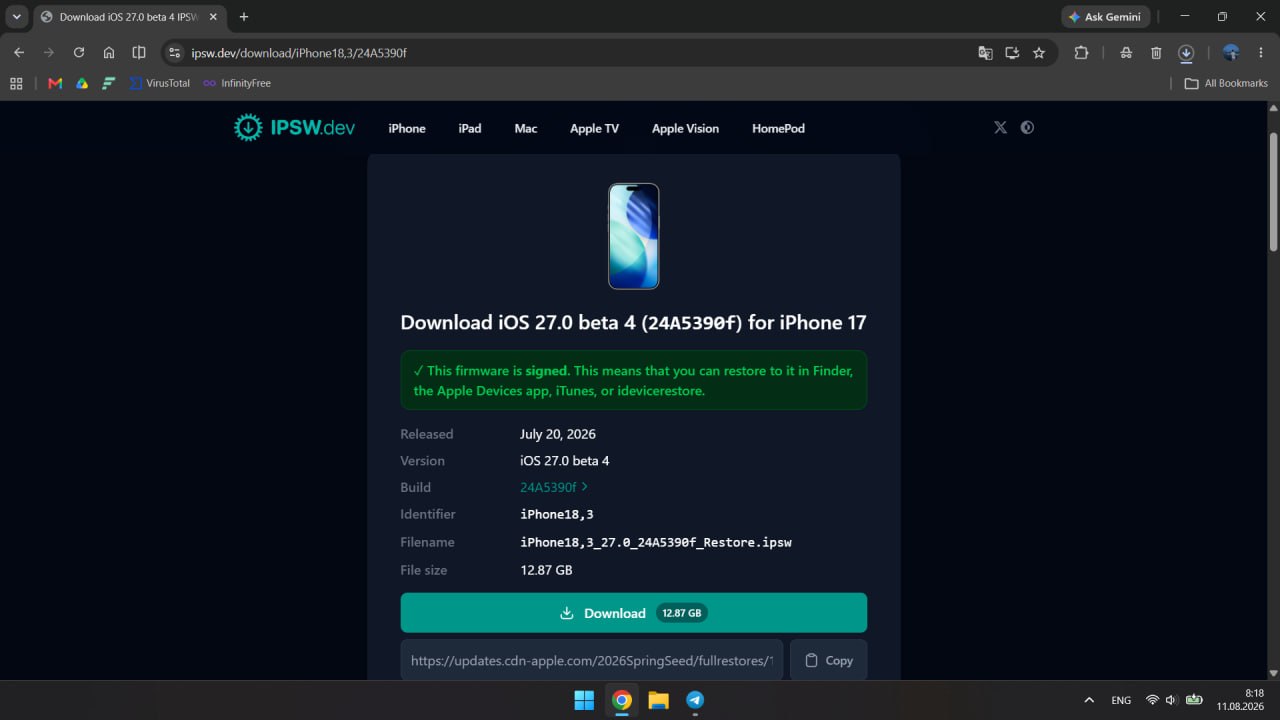Screen dimensions: 1280x720
Task: Open the HomePod menu item
Action: point(778,128)
